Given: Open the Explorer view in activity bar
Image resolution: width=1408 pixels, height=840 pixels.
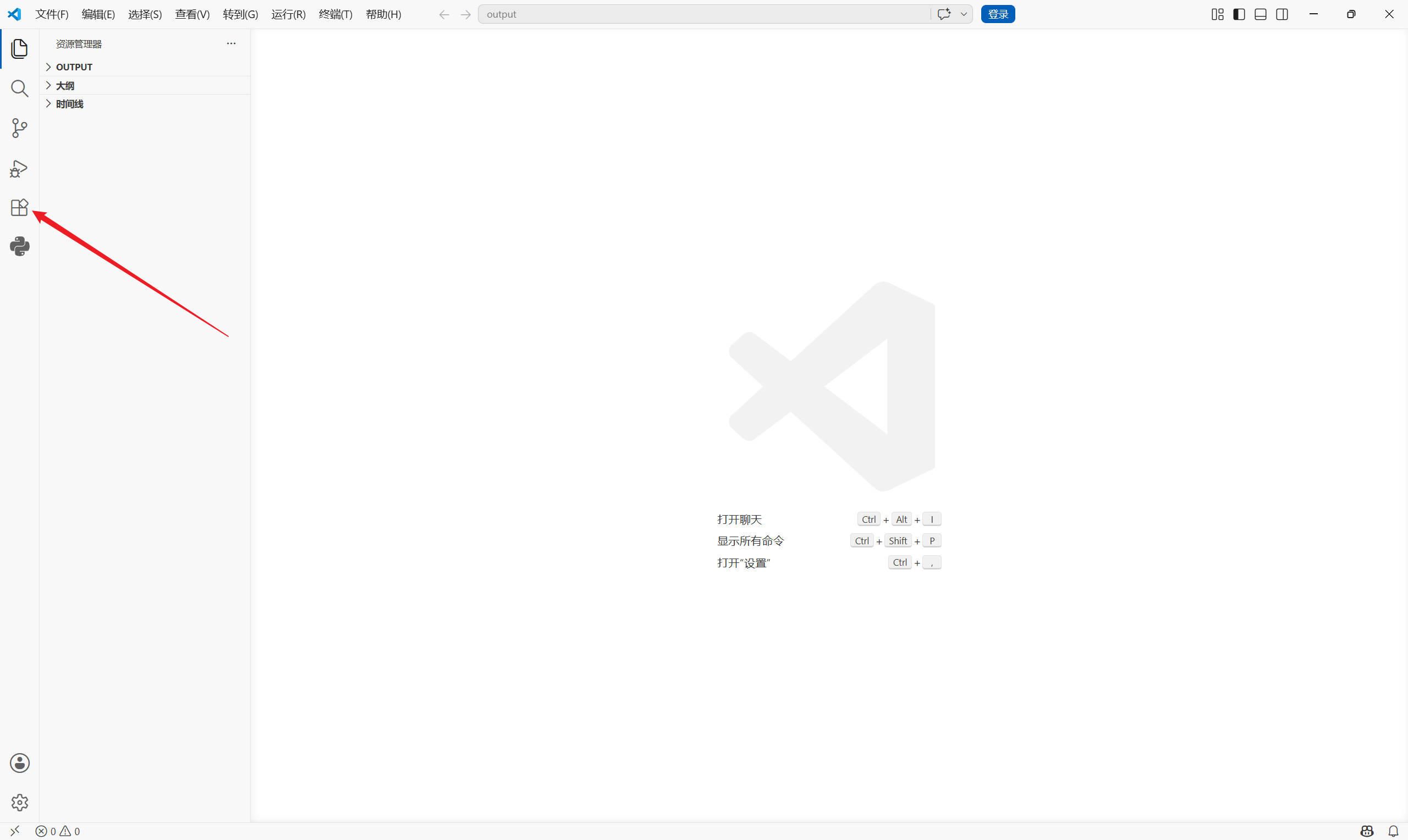Looking at the screenshot, I should 19,49.
